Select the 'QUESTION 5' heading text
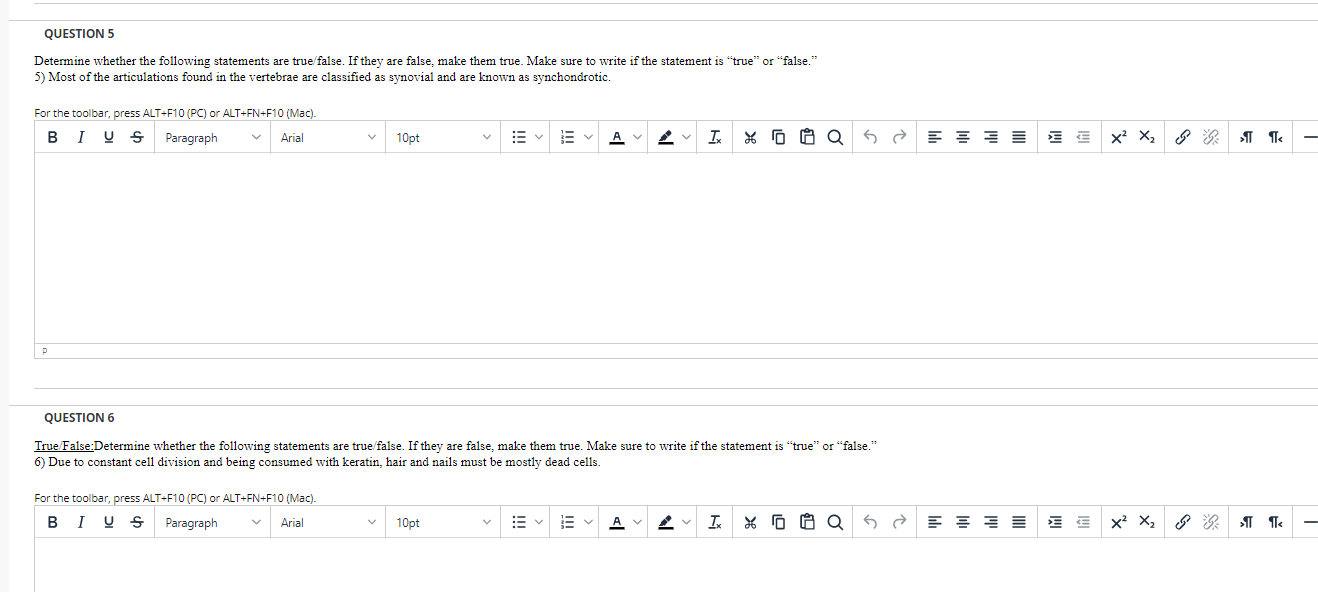This screenshot has width=1318, height=592. click(79, 33)
